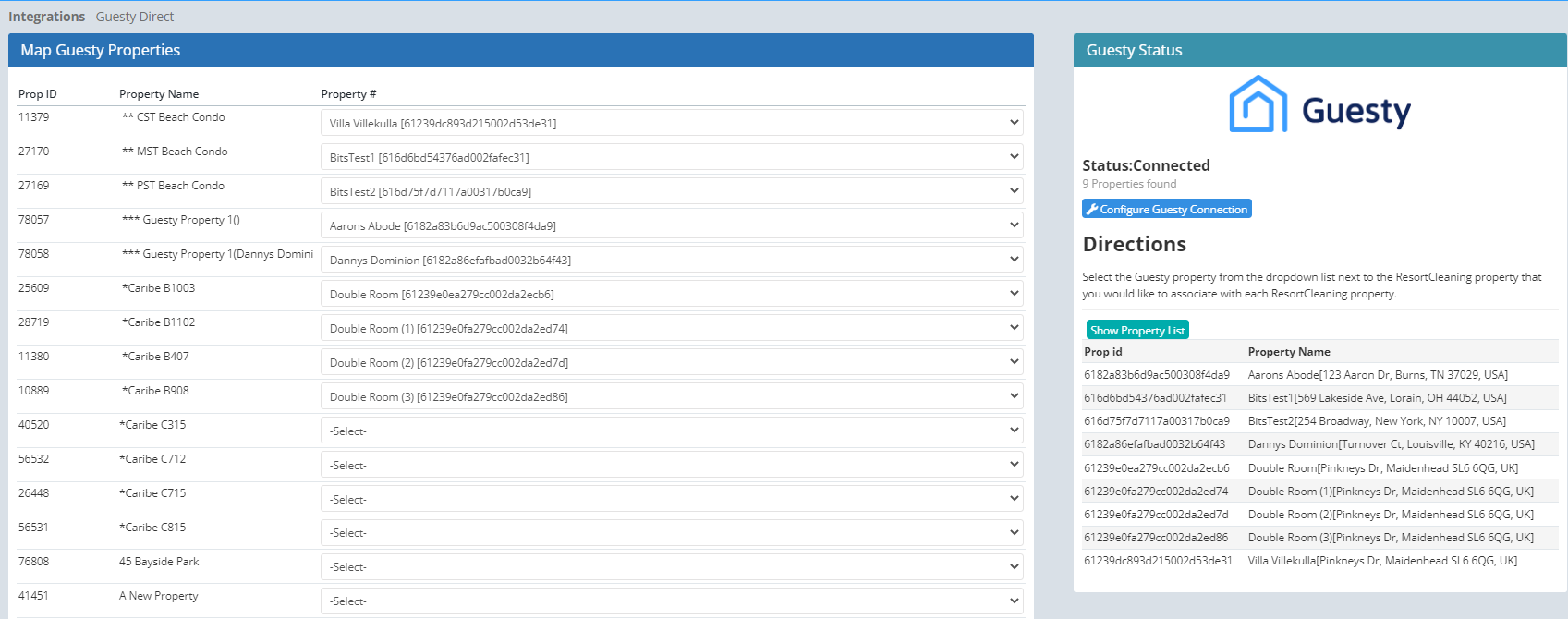Open dropdown for CST Beach Condo
The image size is (1568, 619).
672,123
